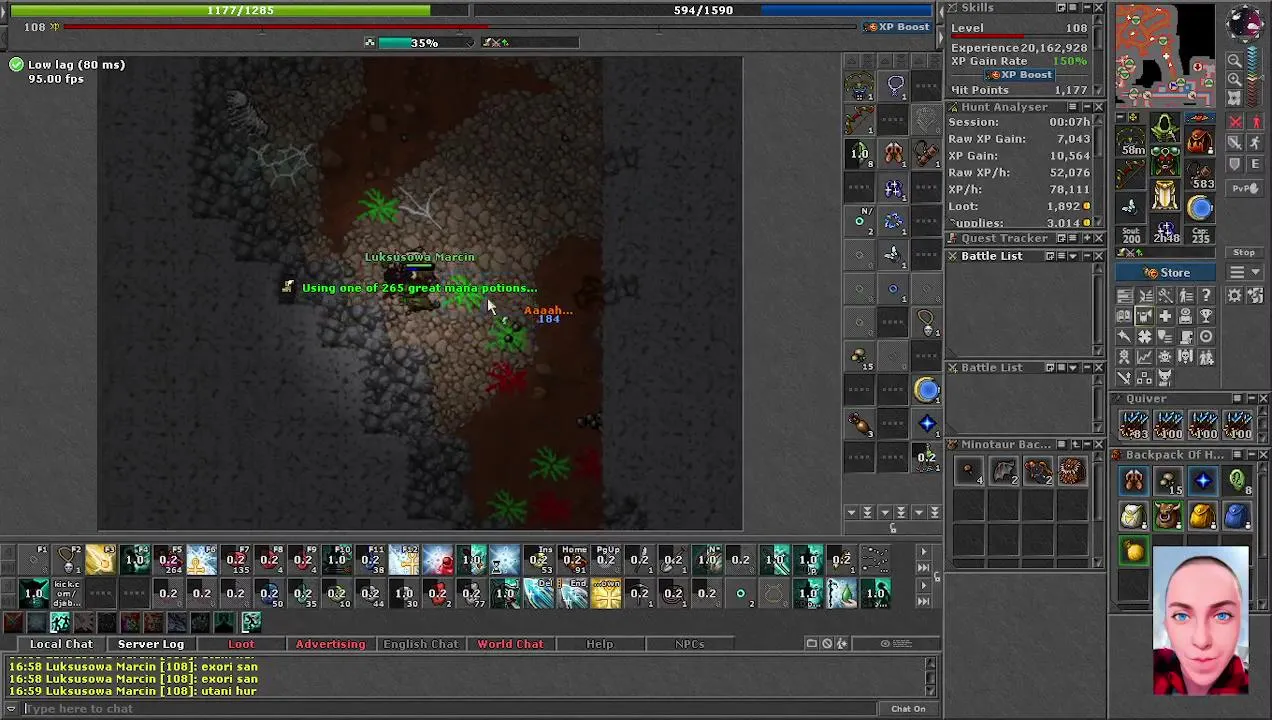Expand the Quest Tracker panel

click(1085, 238)
